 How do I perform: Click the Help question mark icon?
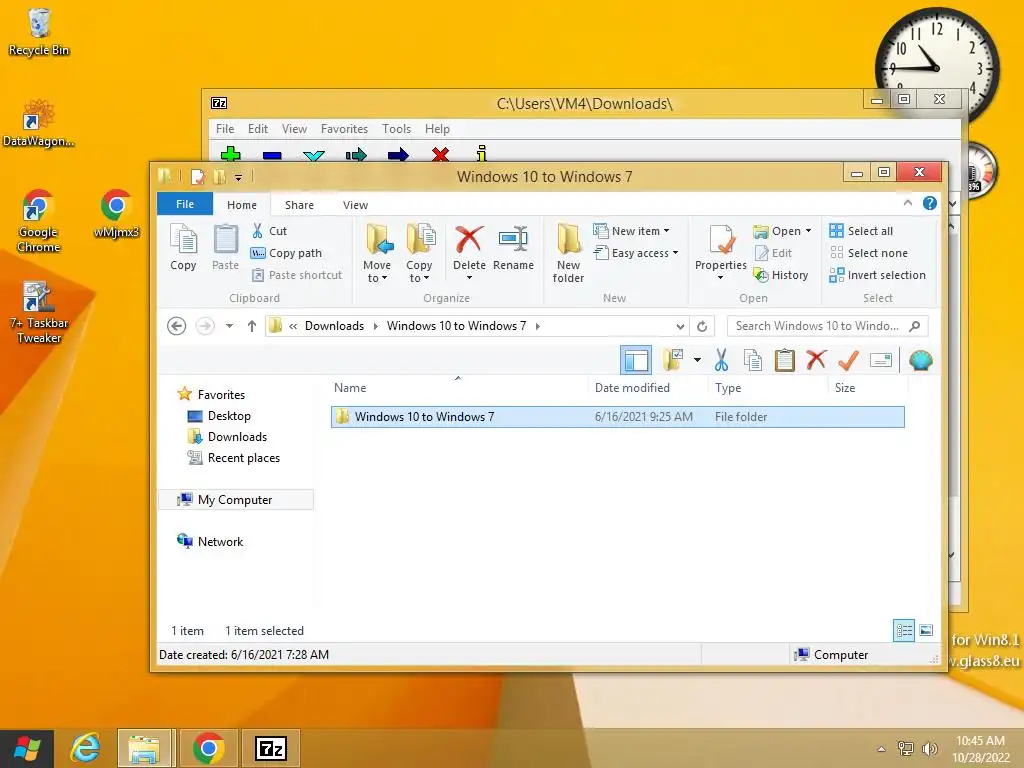(x=930, y=203)
